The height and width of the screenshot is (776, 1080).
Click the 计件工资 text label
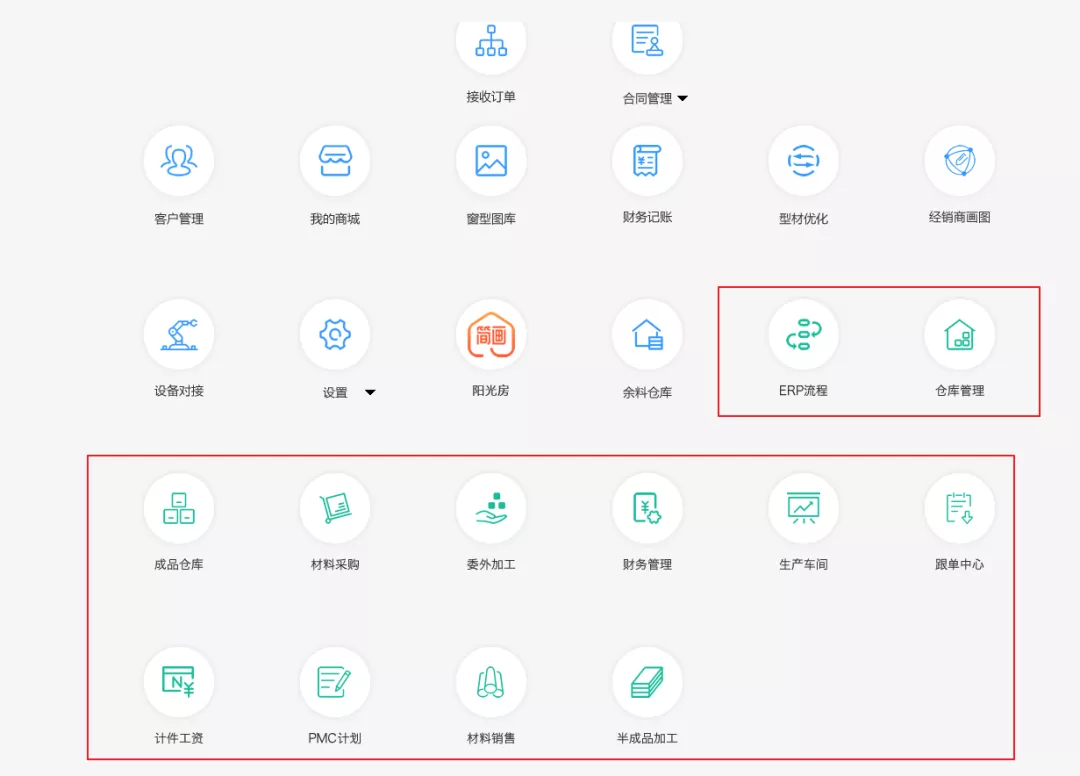[x=179, y=739]
